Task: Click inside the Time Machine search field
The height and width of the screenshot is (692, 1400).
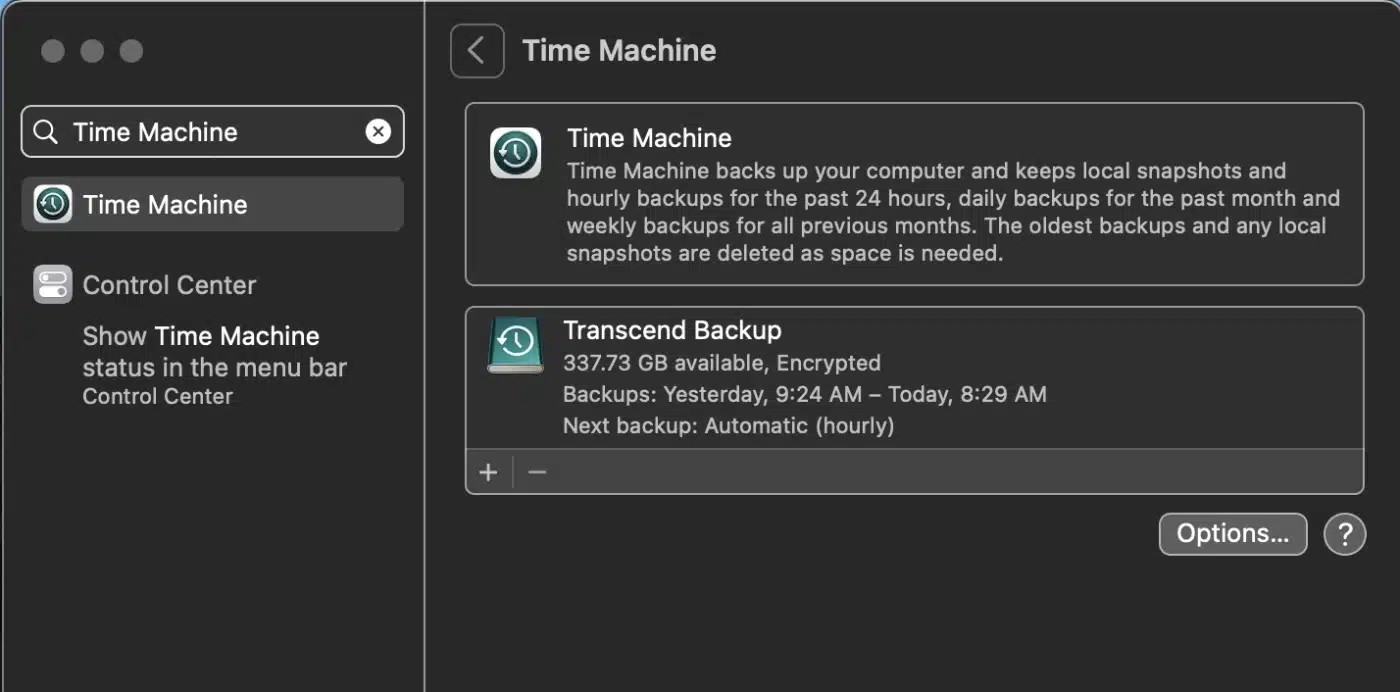Action: [210, 132]
